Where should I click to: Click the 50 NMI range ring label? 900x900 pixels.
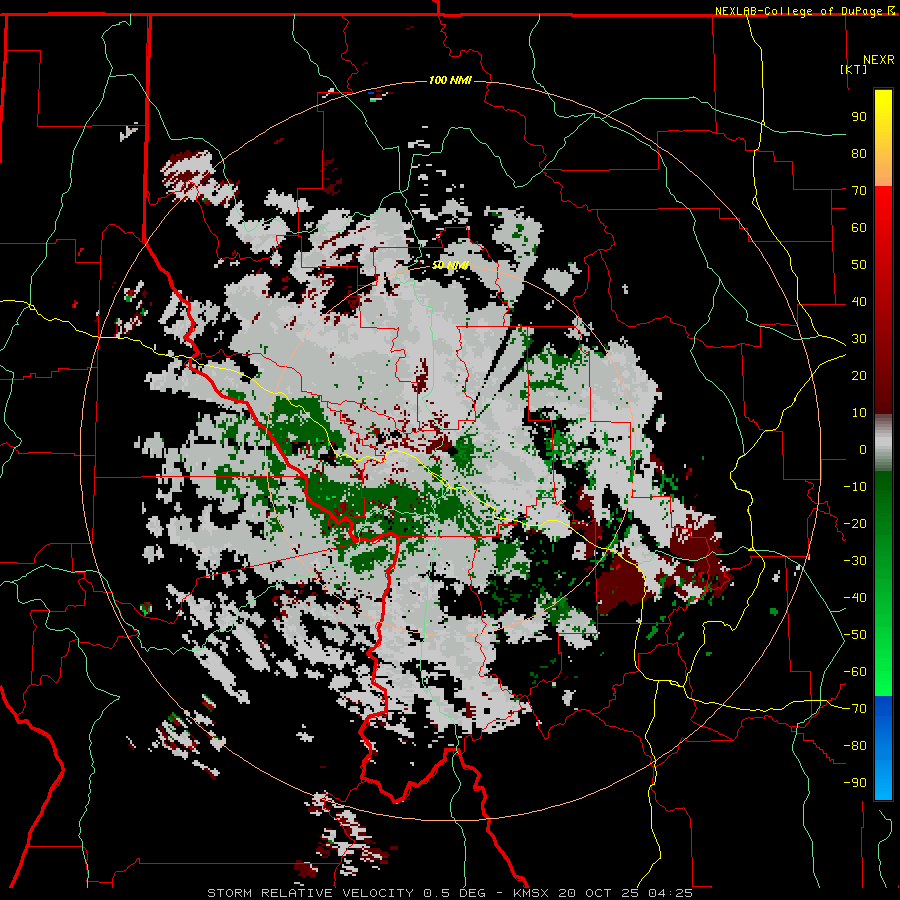[450, 265]
